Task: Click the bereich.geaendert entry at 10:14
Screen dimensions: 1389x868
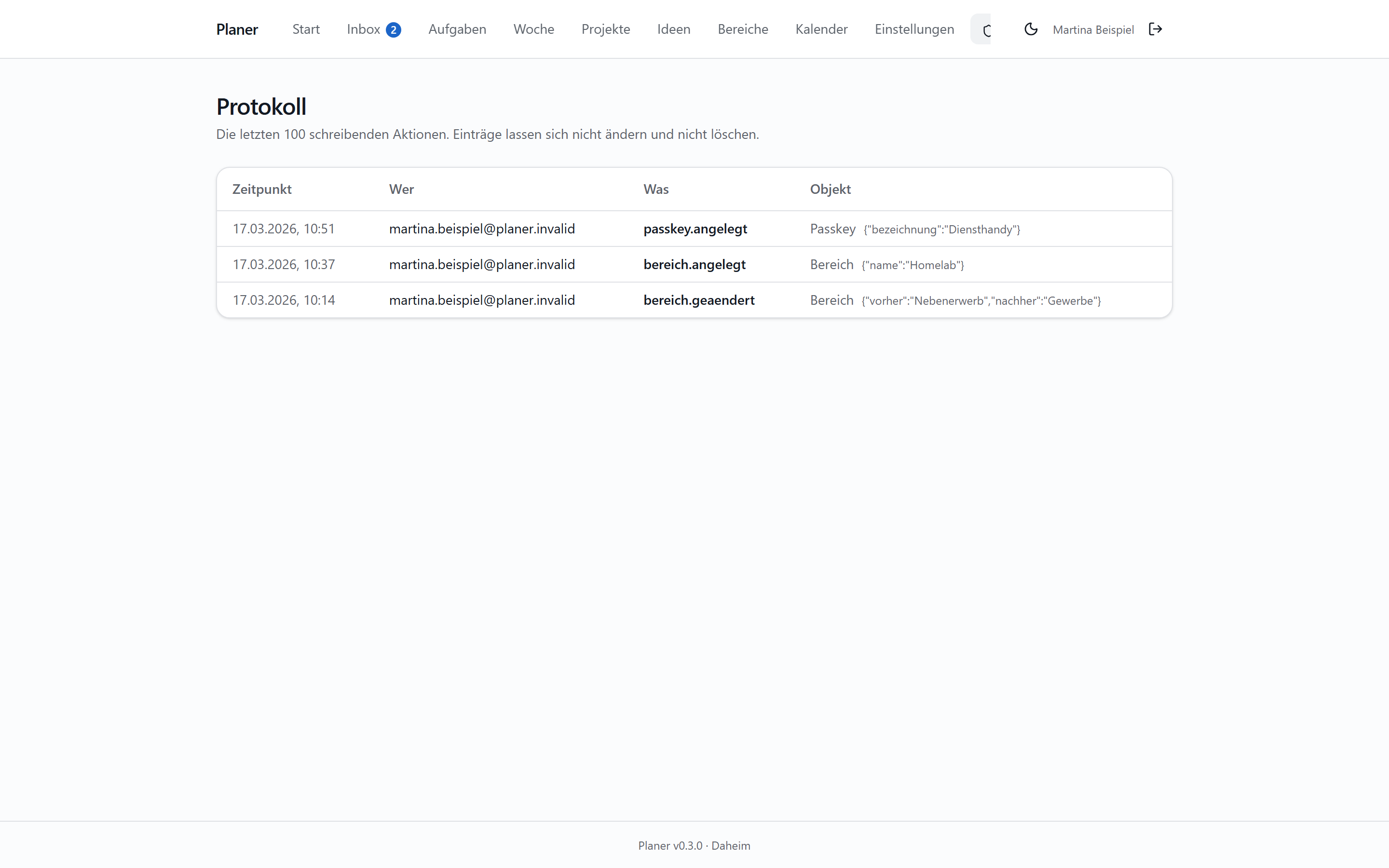Action: (694, 299)
